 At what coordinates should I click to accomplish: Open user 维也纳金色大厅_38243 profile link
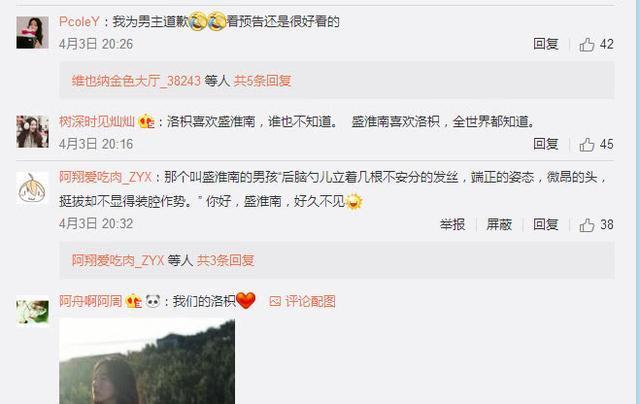pyautogui.click(x=136, y=81)
